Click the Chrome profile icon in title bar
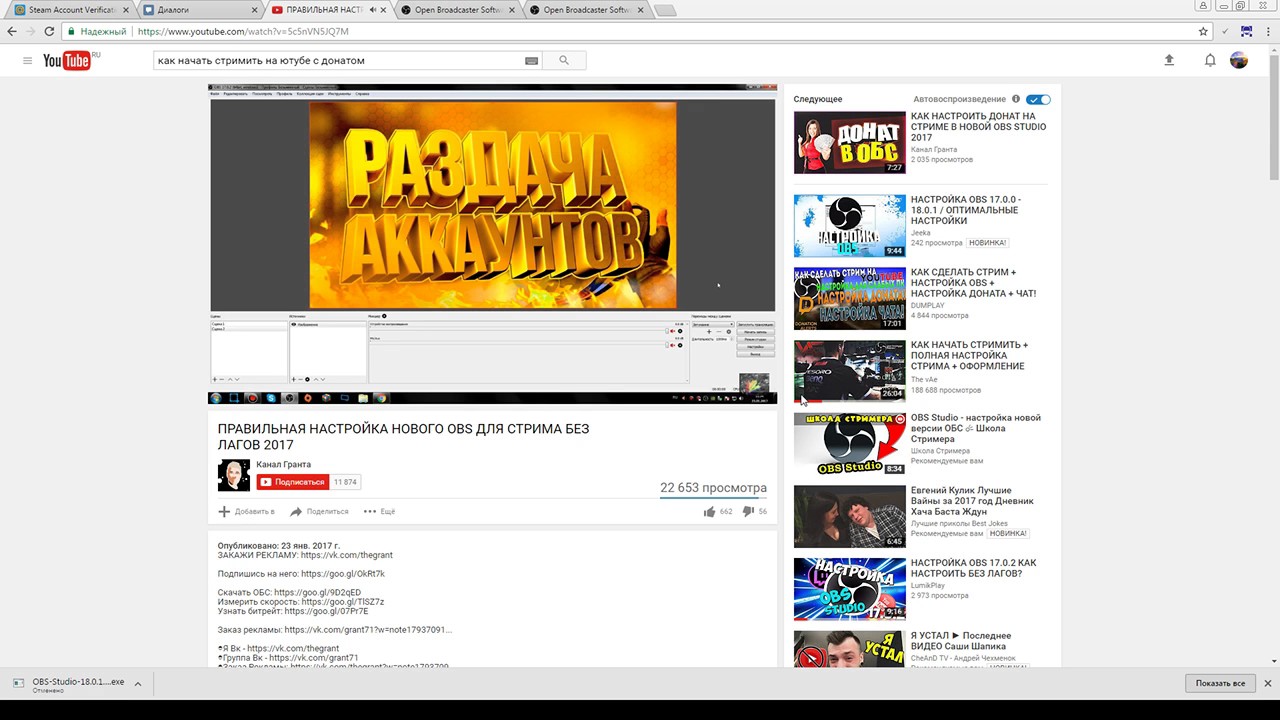Image resolution: width=1280 pixels, height=720 pixels. (x=1205, y=6)
